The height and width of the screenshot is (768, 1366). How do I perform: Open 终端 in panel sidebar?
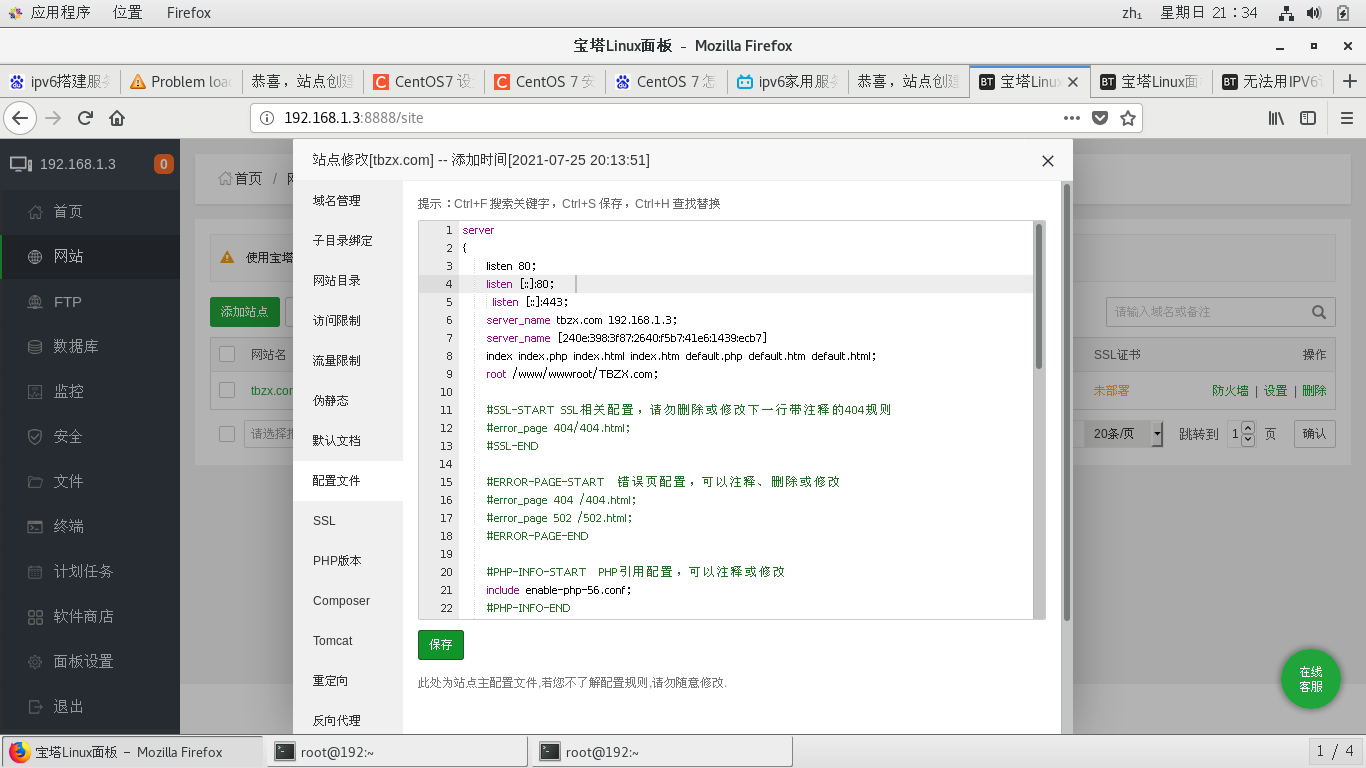(x=90, y=526)
